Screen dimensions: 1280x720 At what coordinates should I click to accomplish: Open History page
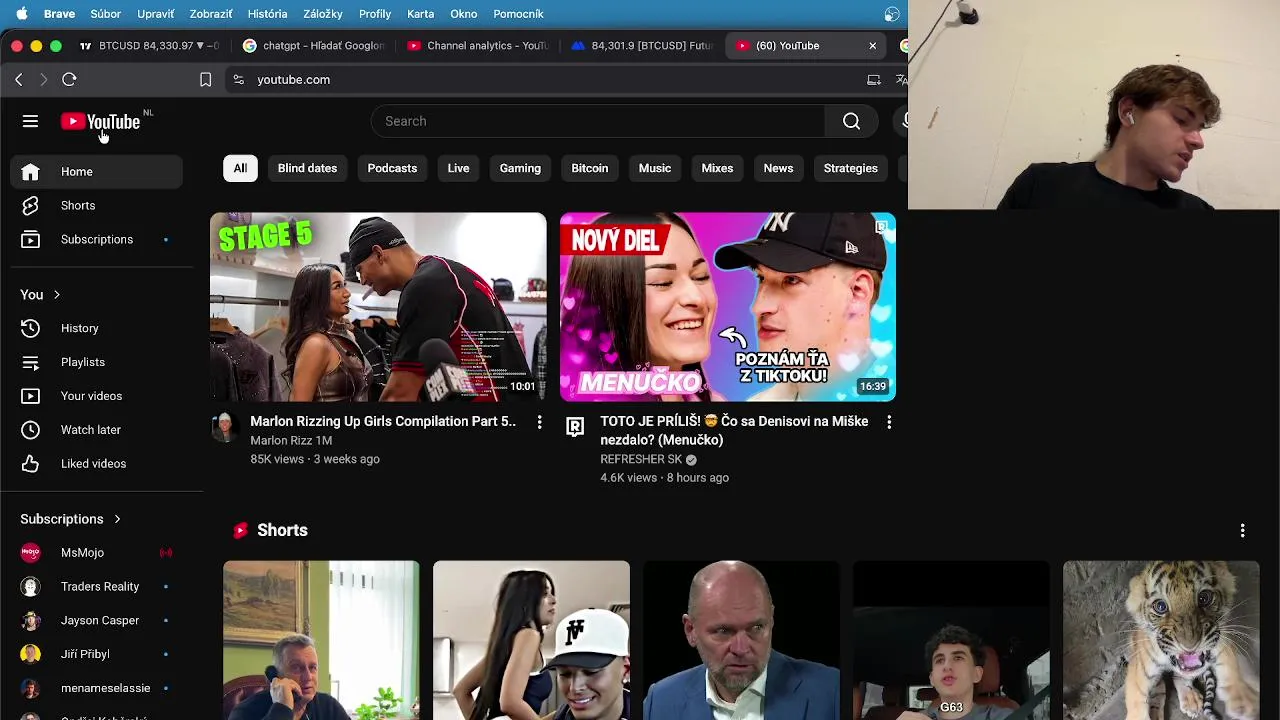point(96,328)
